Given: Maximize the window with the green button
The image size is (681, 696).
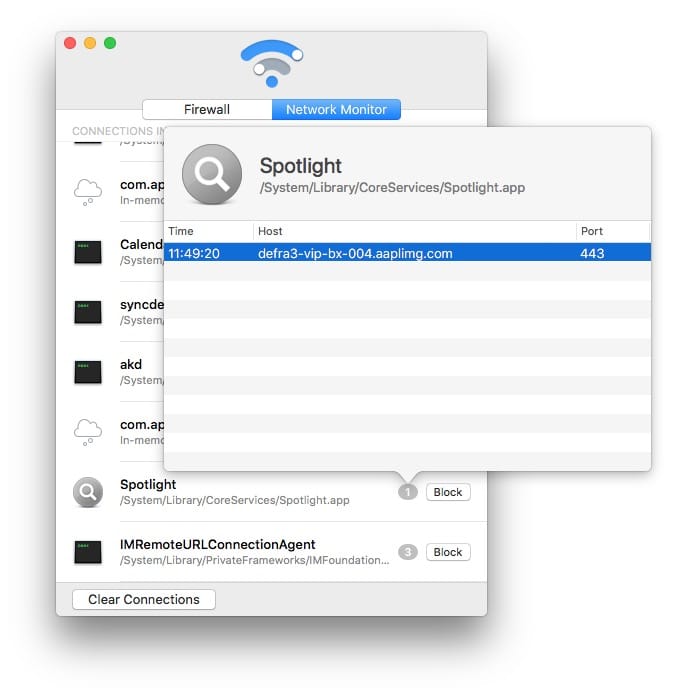Looking at the screenshot, I should (110, 43).
